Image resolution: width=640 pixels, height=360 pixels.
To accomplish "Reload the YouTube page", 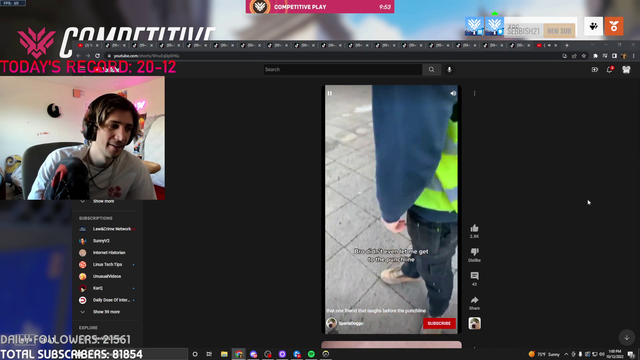I will [97, 56].
